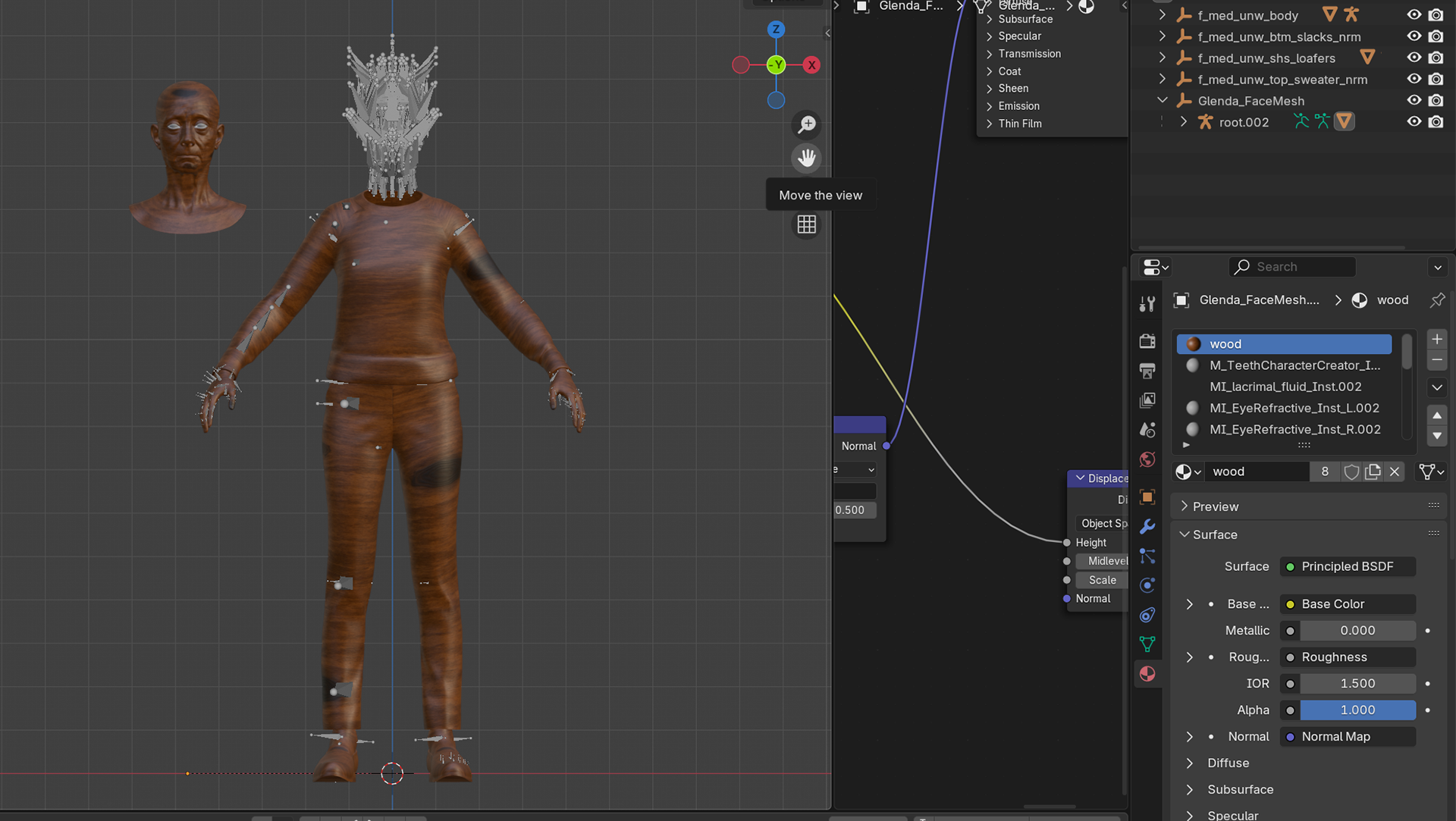1456x821 pixels.
Task: Hide f_med_unw_btm_slacks_nrm via eye icon
Action: 1414,36
